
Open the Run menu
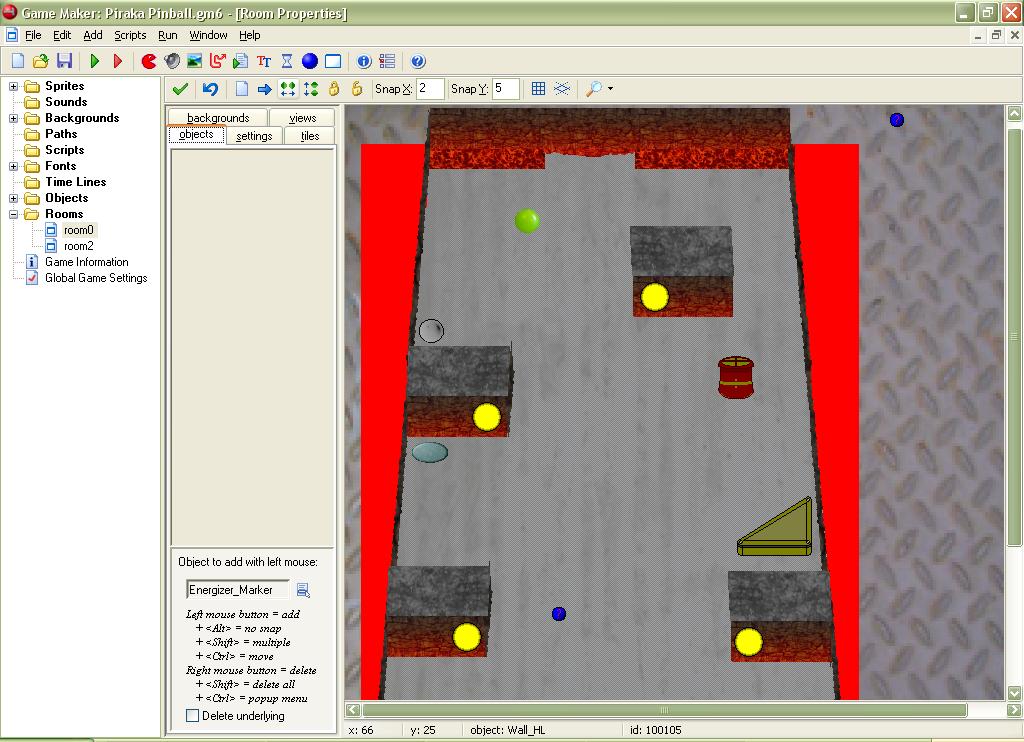(x=168, y=35)
